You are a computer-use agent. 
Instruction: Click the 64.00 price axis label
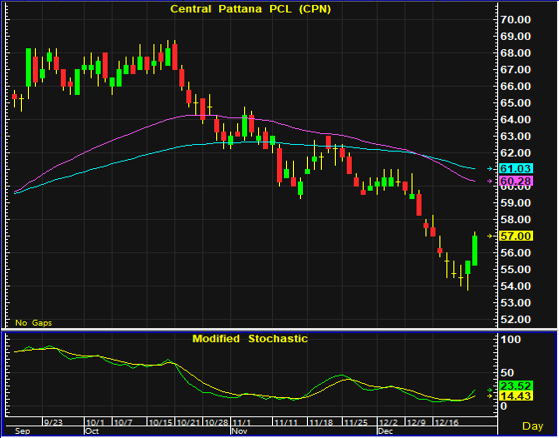tap(516, 119)
